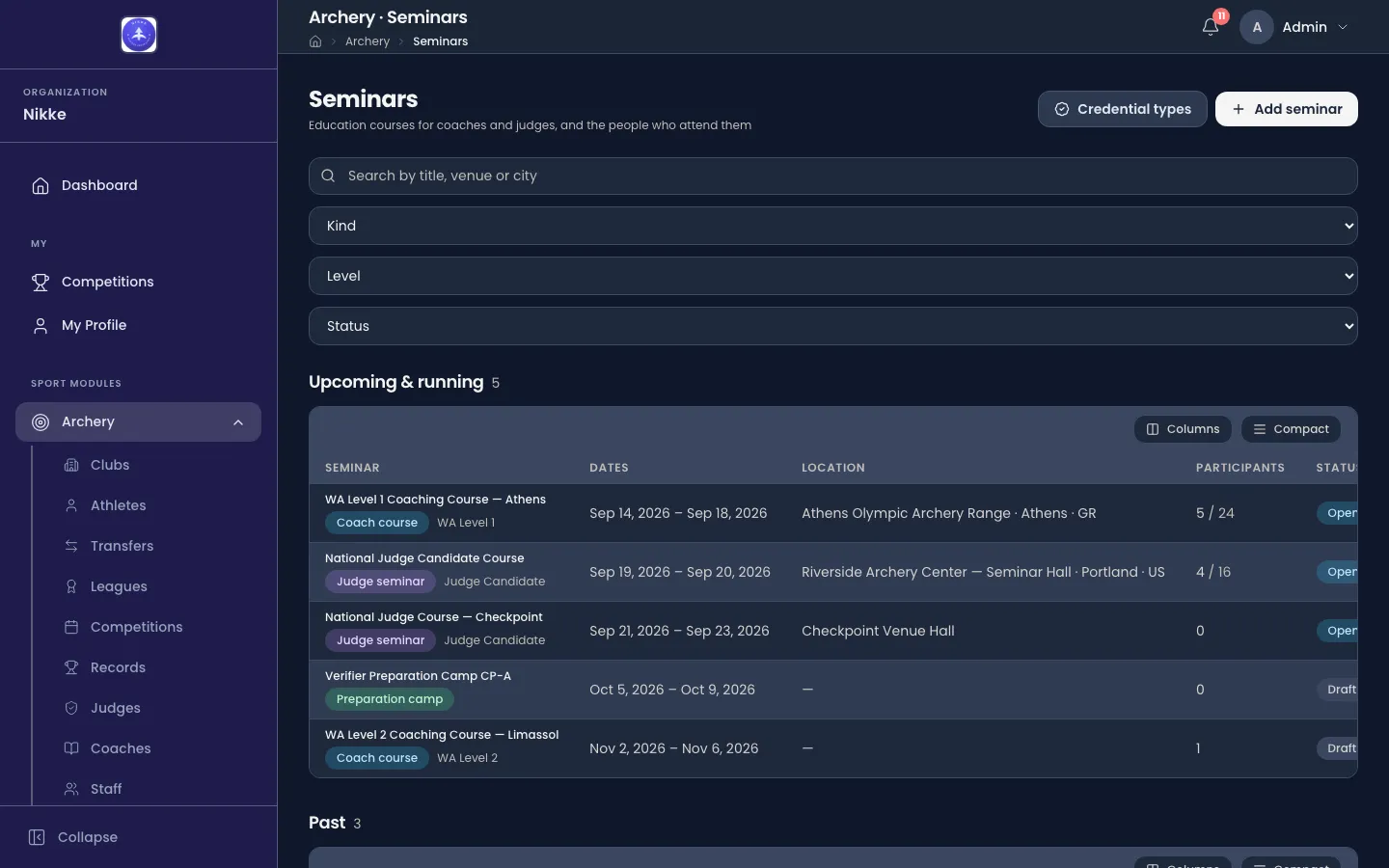Open Credential types
The width and height of the screenshot is (1389, 868).
tap(1123, 109)
